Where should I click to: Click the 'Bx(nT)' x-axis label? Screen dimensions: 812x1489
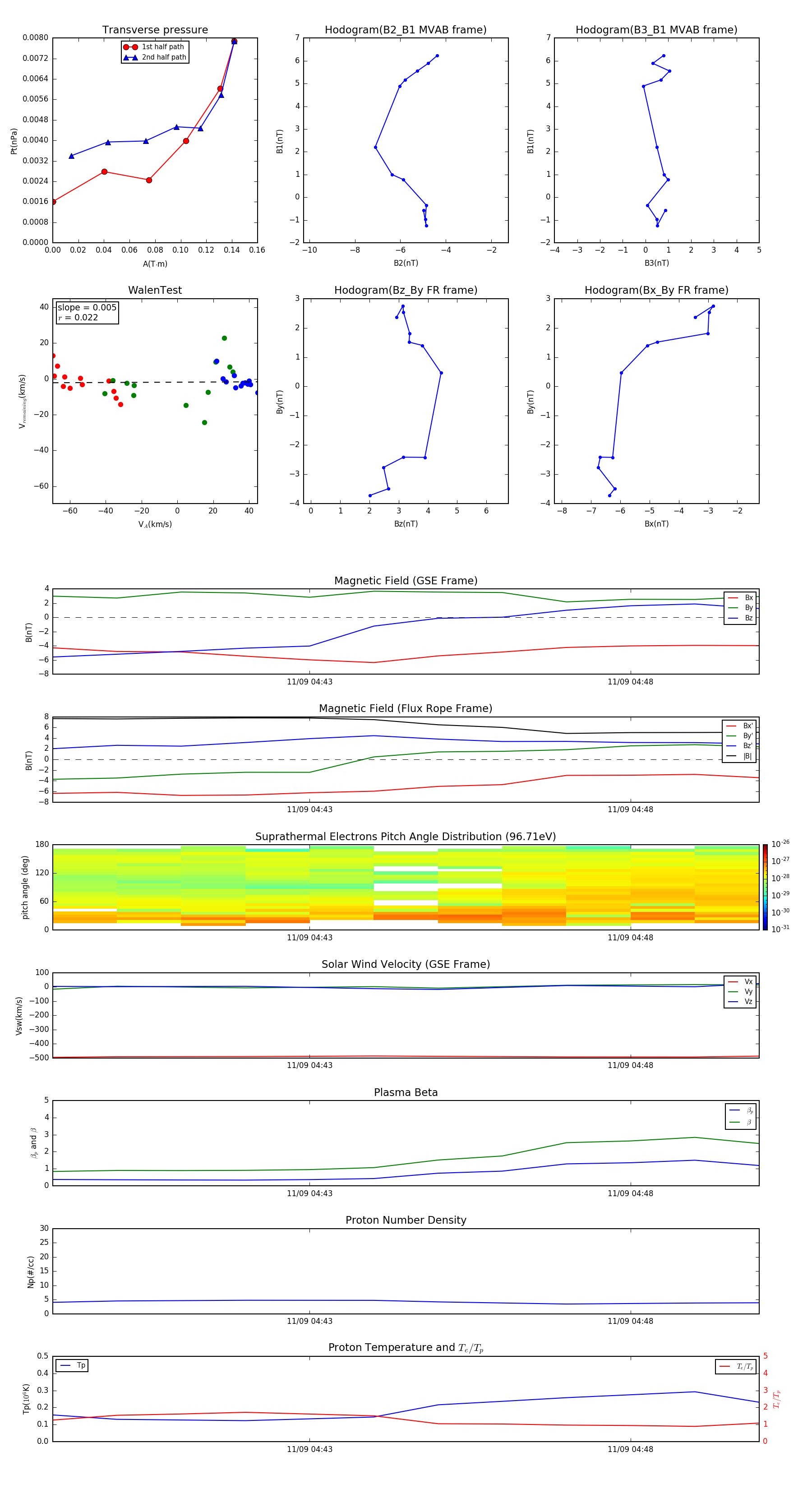pos(656,524)
